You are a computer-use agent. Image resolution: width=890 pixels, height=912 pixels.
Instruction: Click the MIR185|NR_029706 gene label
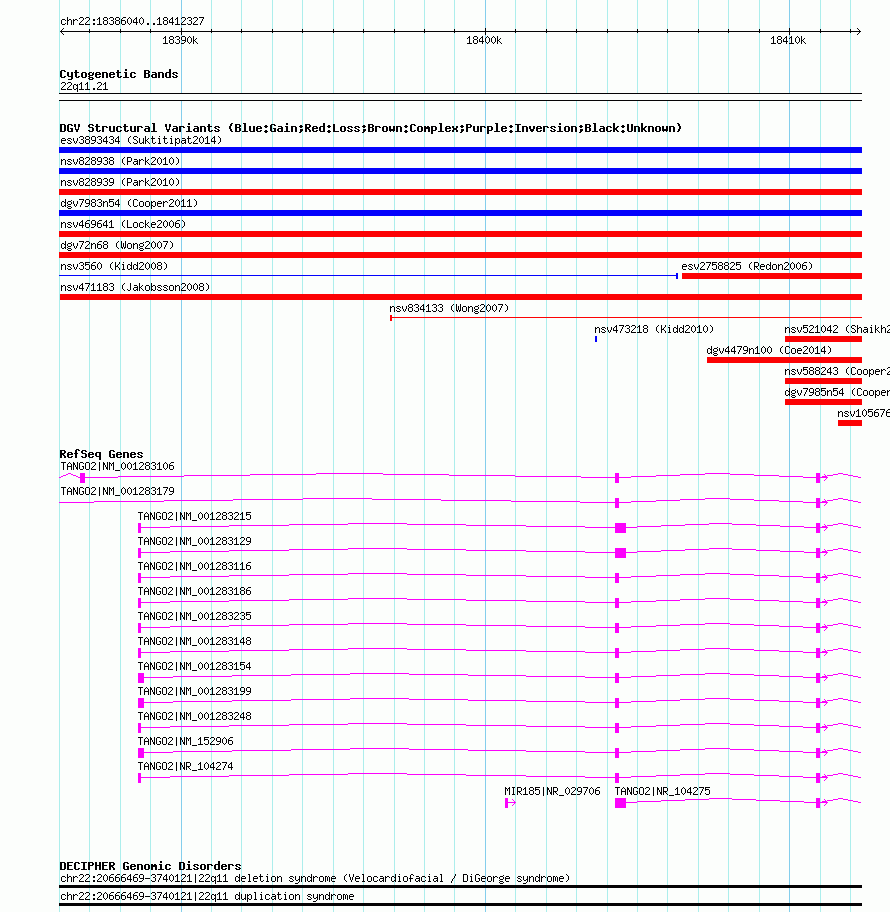point(552,791)
